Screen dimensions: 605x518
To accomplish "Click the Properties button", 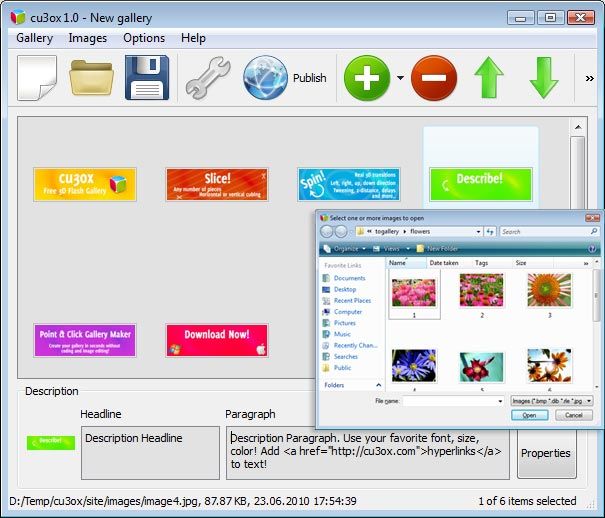I will click(546, 453).
